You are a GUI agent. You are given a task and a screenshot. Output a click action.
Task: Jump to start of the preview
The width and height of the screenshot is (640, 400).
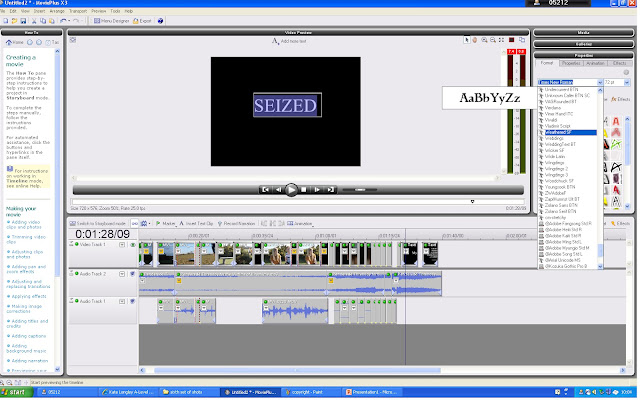pos(265,190)
